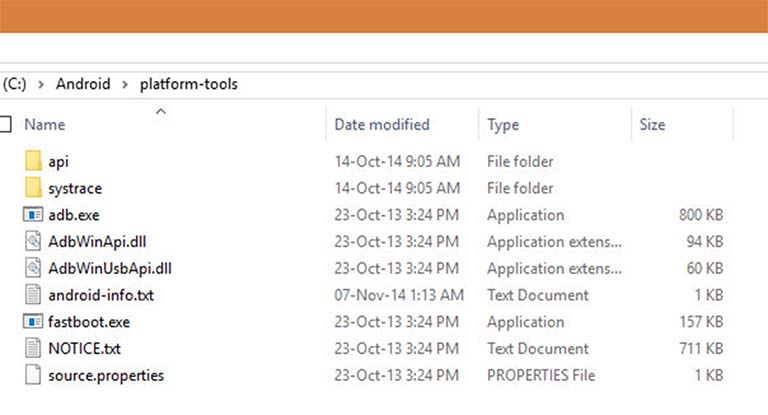
Task: Click the AdbWinUsbApi.dll file icon
Action: (x=33, y=268)
